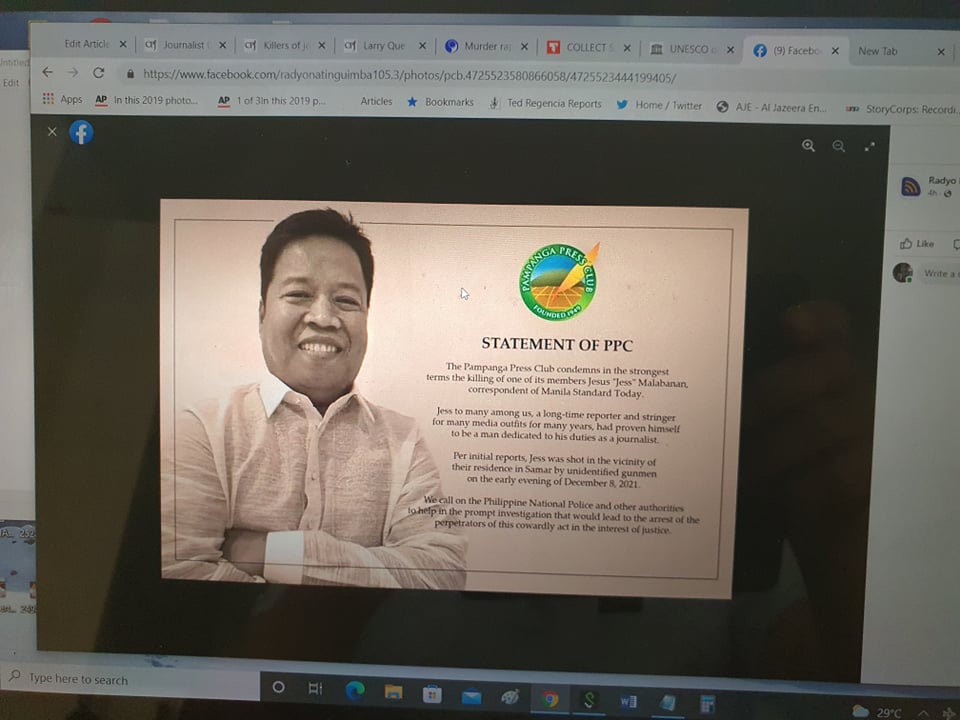Enter fullscreen mode for the photo

869,146
